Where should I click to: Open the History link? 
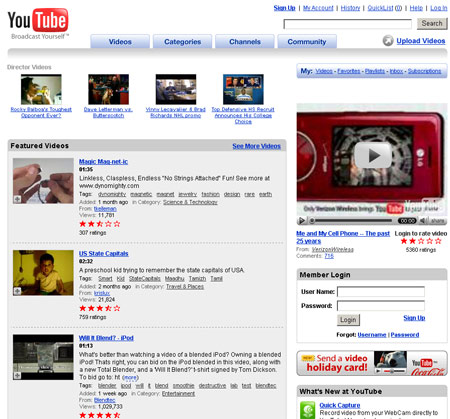[350, 8]
